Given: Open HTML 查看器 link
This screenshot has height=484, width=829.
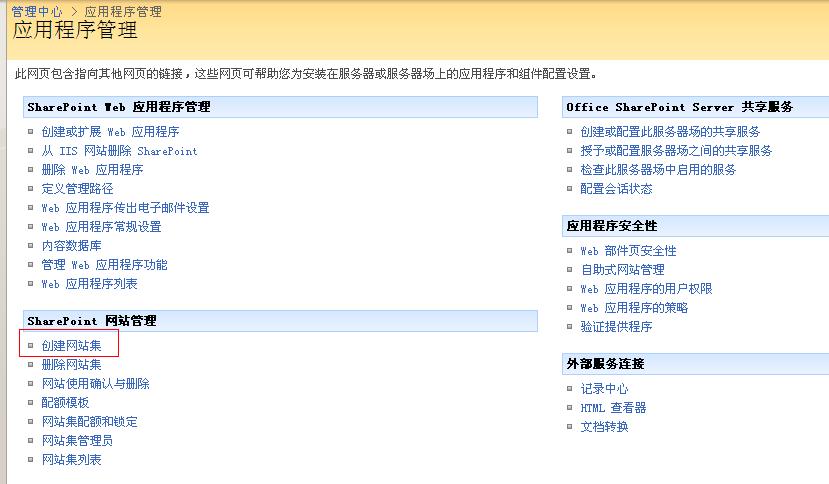Looking at the screenshot, I should (x=613, y=408).
